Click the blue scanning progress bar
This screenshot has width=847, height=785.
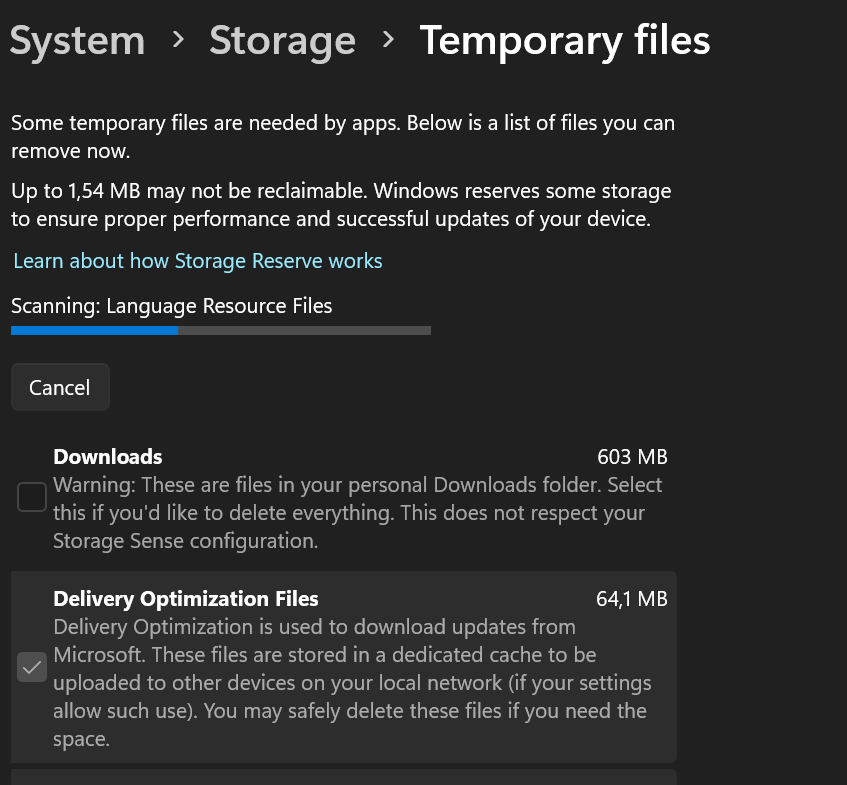tap(95, 329)
